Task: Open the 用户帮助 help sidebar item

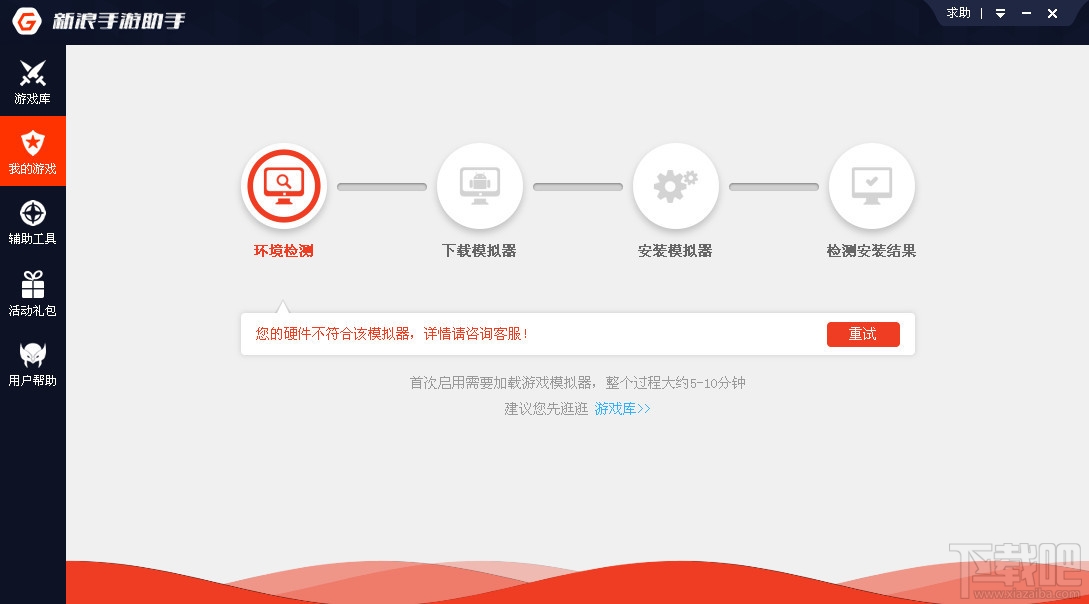Action: click(33, 364)
